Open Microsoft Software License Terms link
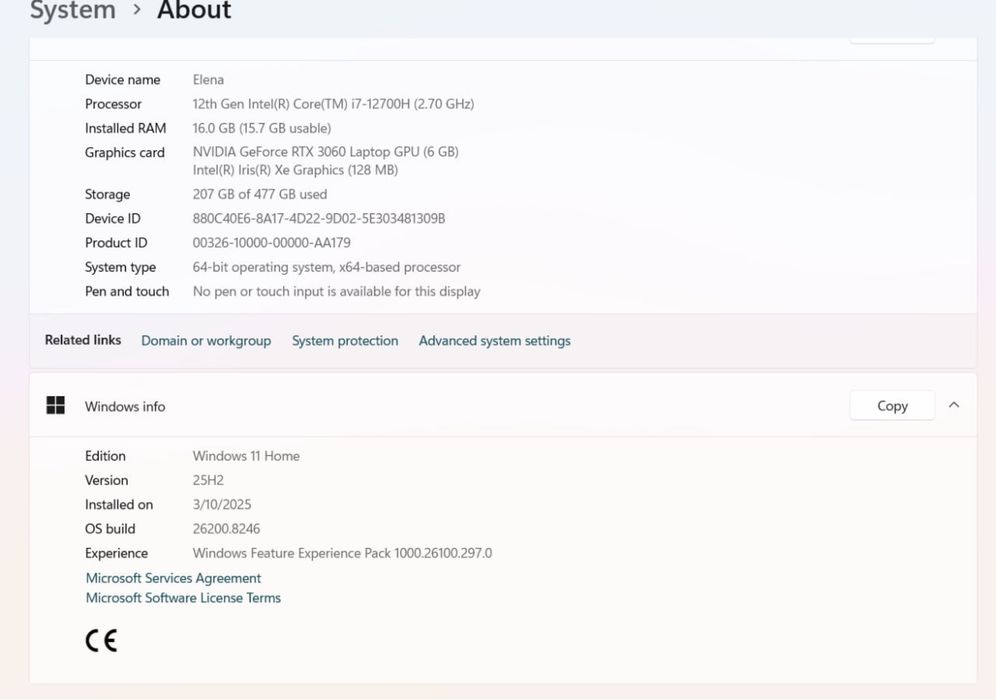 click(183, 598)
